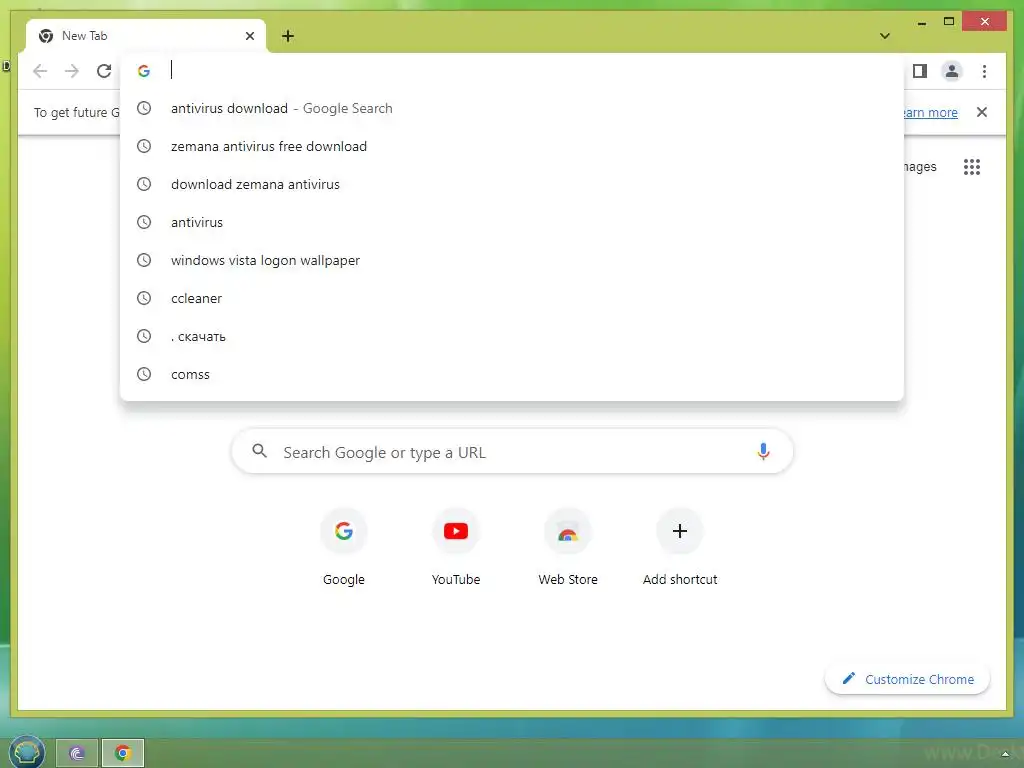
Task: Show hidden tray icons arrow
Action: [1006, 754]
